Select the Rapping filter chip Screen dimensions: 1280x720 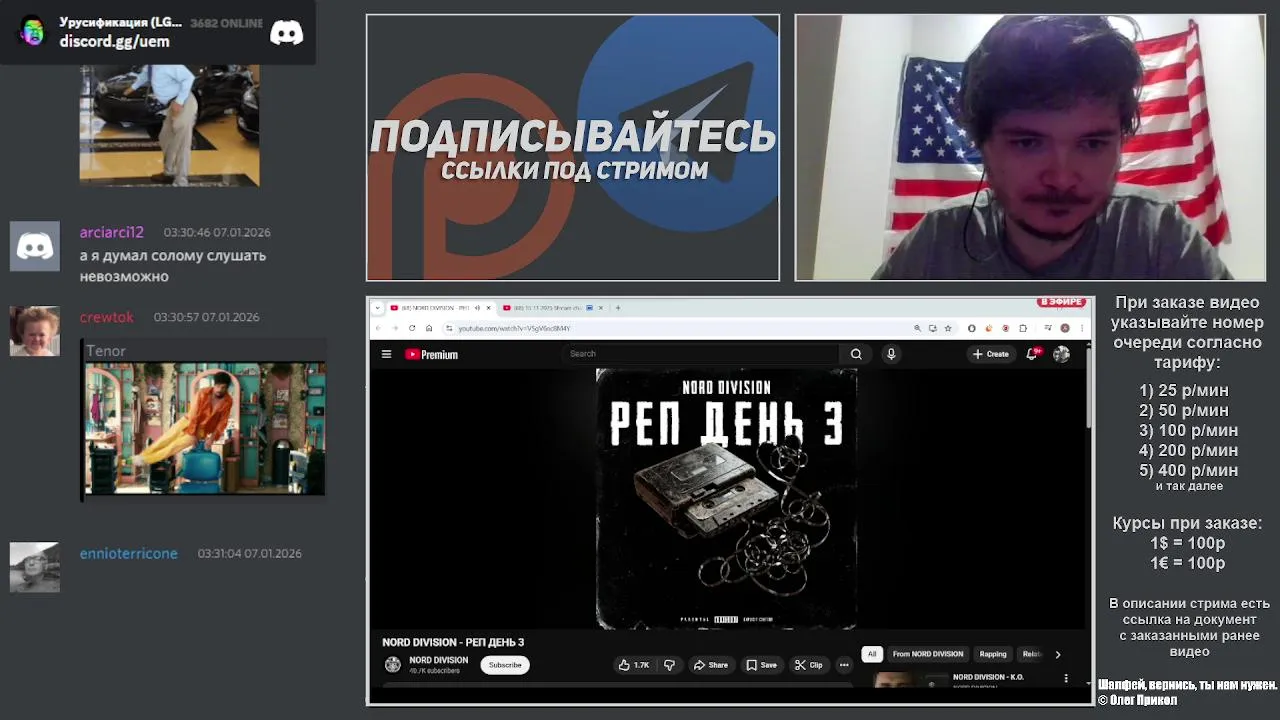(993, 654)
